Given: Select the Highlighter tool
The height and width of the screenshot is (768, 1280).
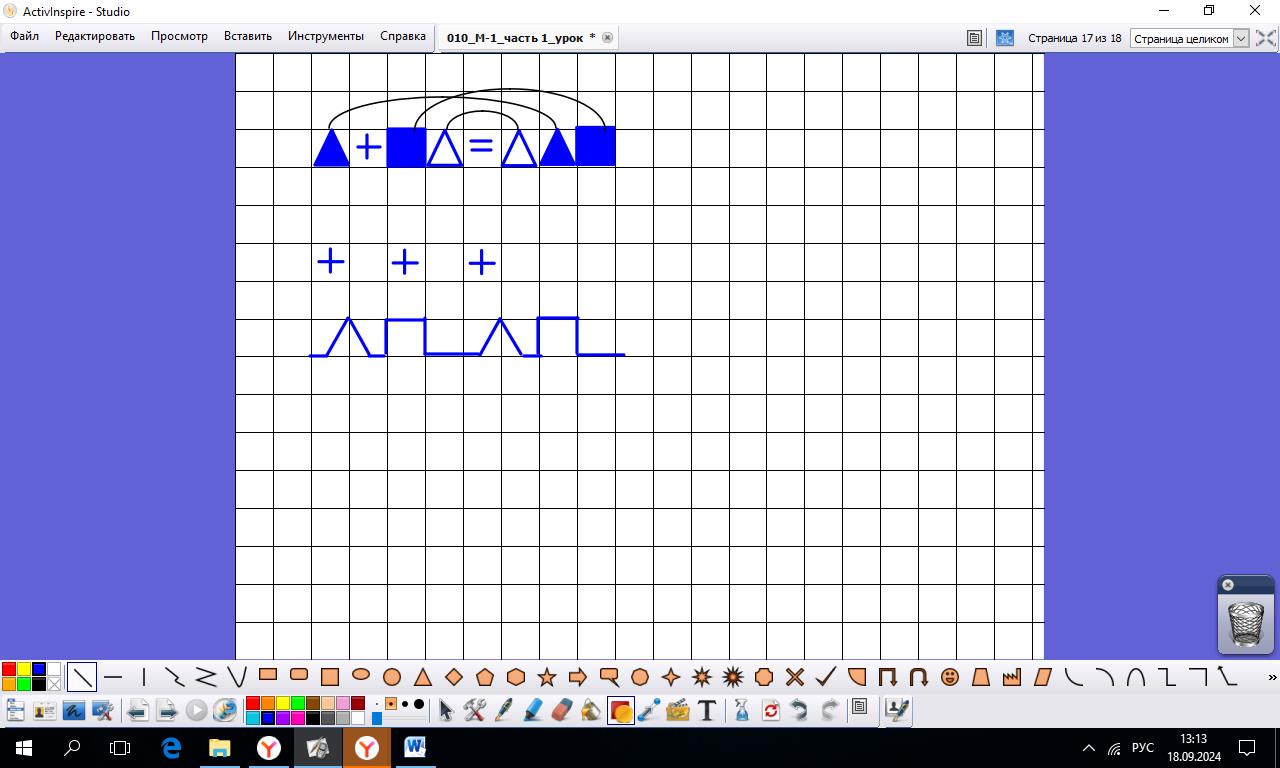Looking at the screenshot, I should [x=533, y=710].
